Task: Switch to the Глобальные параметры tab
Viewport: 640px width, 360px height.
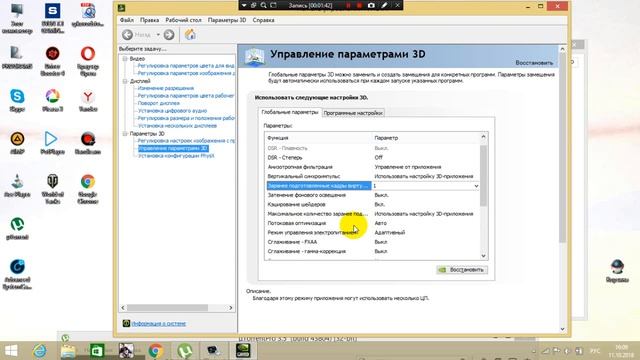Action: (290, 112)
